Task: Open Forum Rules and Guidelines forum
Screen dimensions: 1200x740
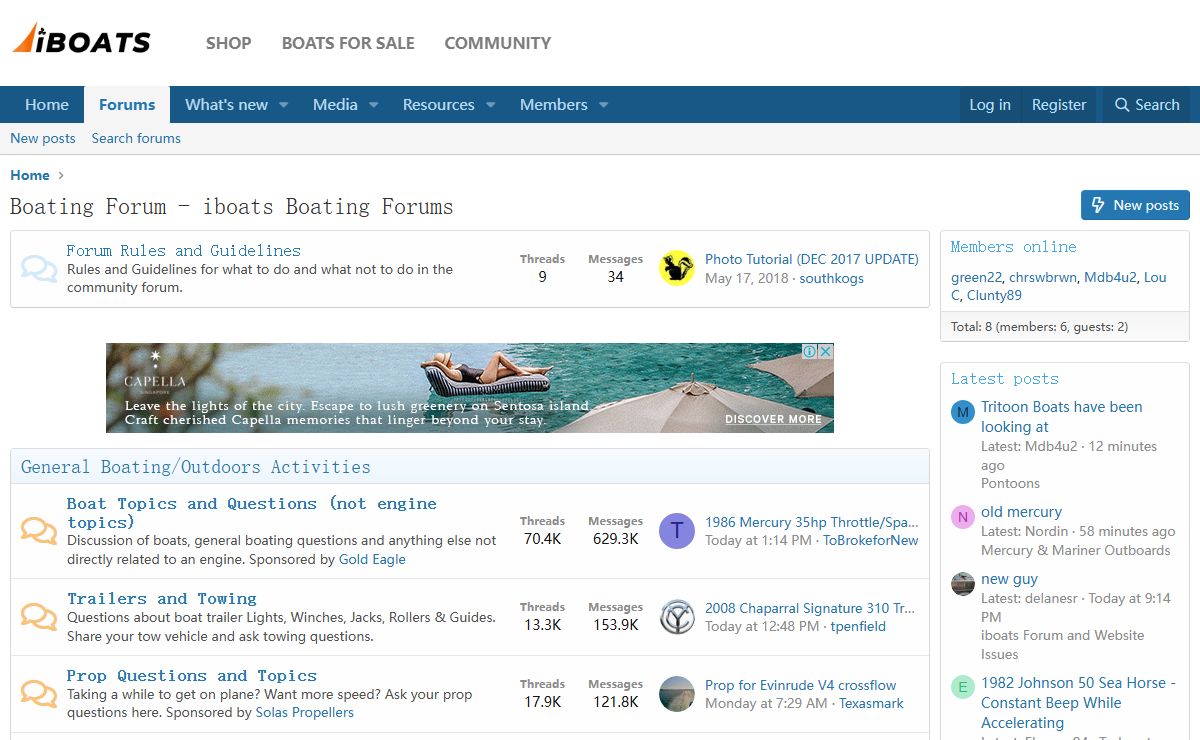Action: (183, 250)
